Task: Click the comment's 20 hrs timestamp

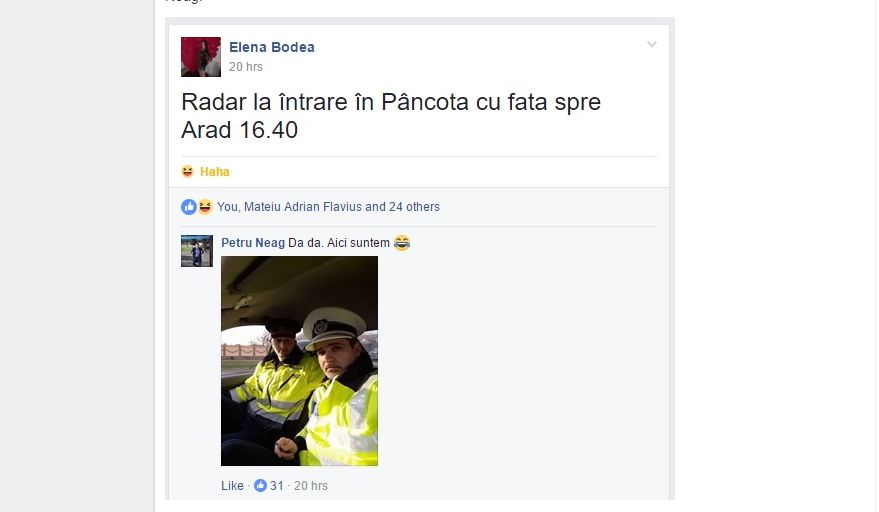Action: point(311,486)
